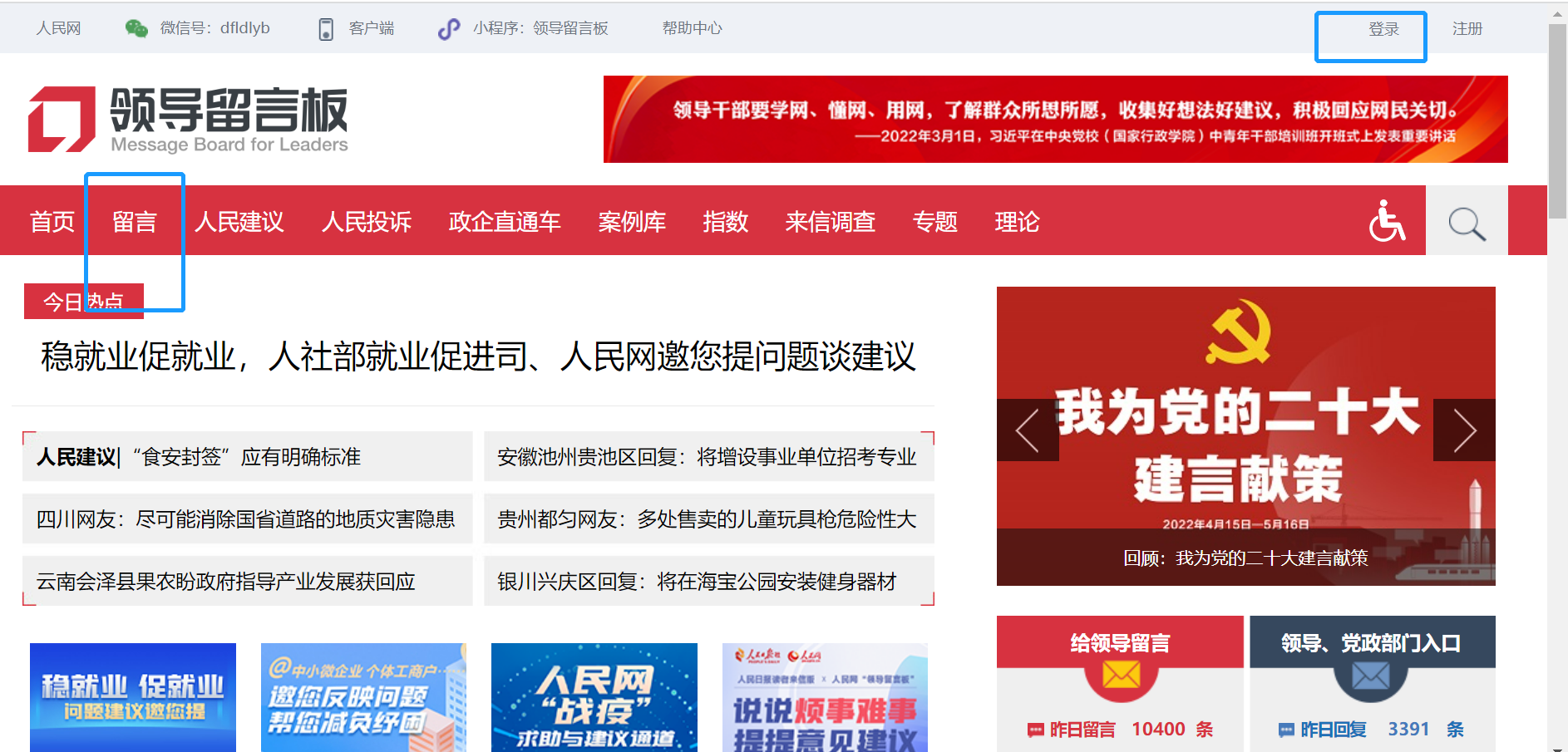Click the 登录 login link
Viewport: 1568px width, 752px height.
1383,29
